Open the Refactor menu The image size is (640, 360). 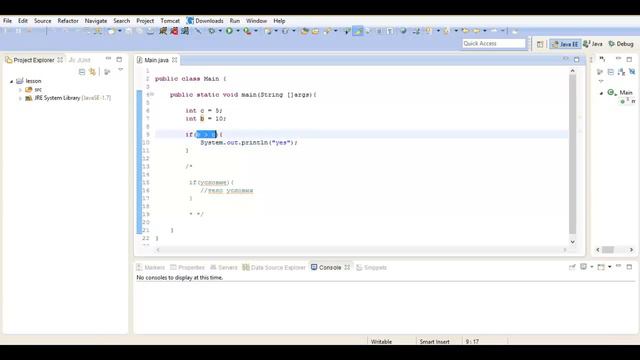click(68, 21)
